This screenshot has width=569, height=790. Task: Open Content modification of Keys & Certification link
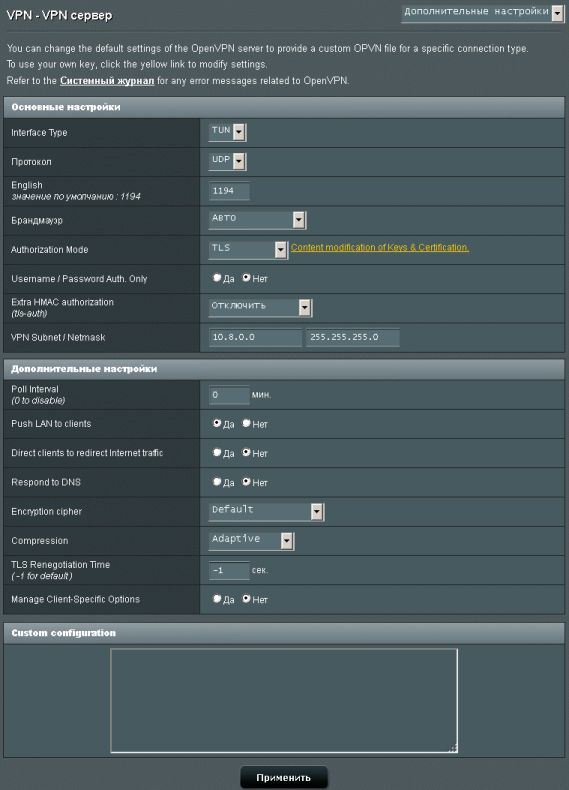(x=380, y=247)
